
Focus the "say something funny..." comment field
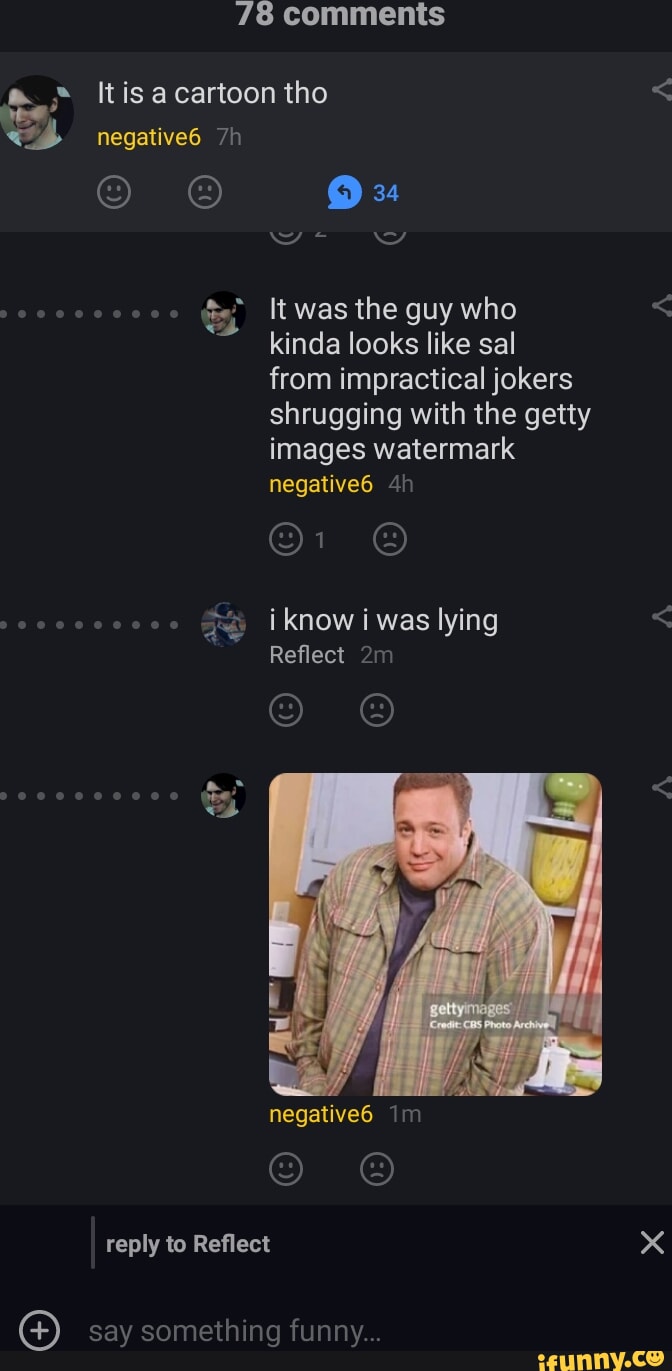[300, 1331]
